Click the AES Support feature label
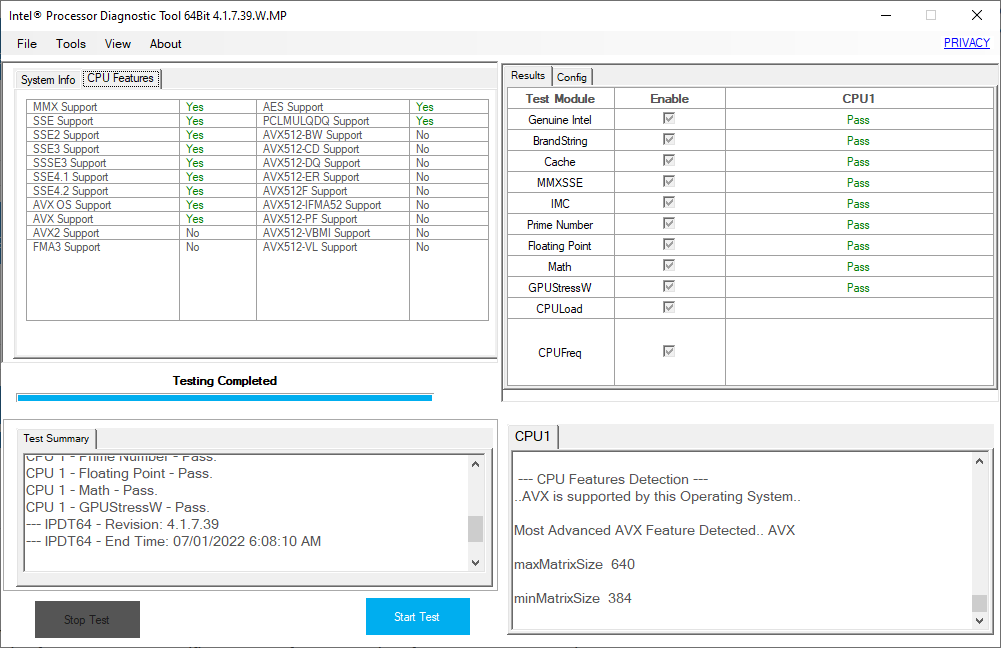Viewport: 1001px width, 648px height. pos(293,107)
